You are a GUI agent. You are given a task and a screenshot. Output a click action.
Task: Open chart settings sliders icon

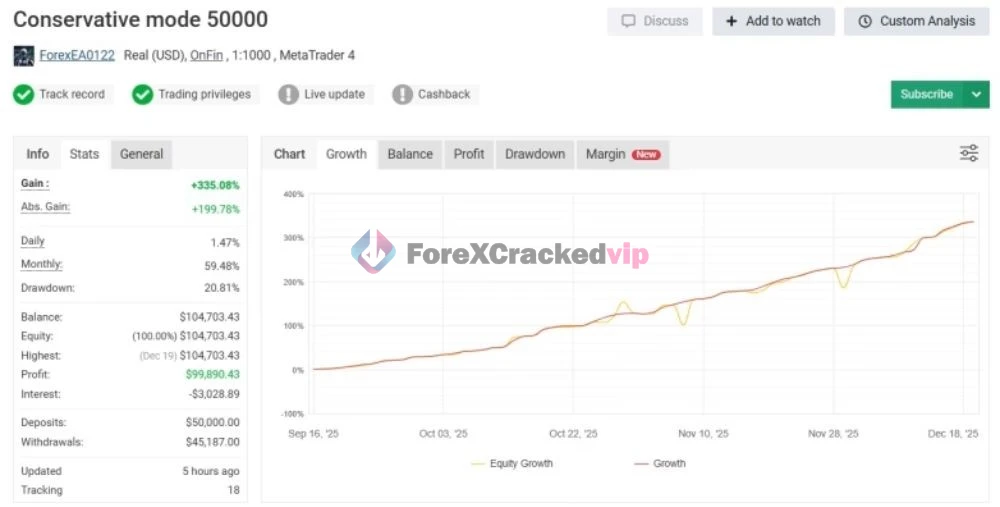[968, 153]
